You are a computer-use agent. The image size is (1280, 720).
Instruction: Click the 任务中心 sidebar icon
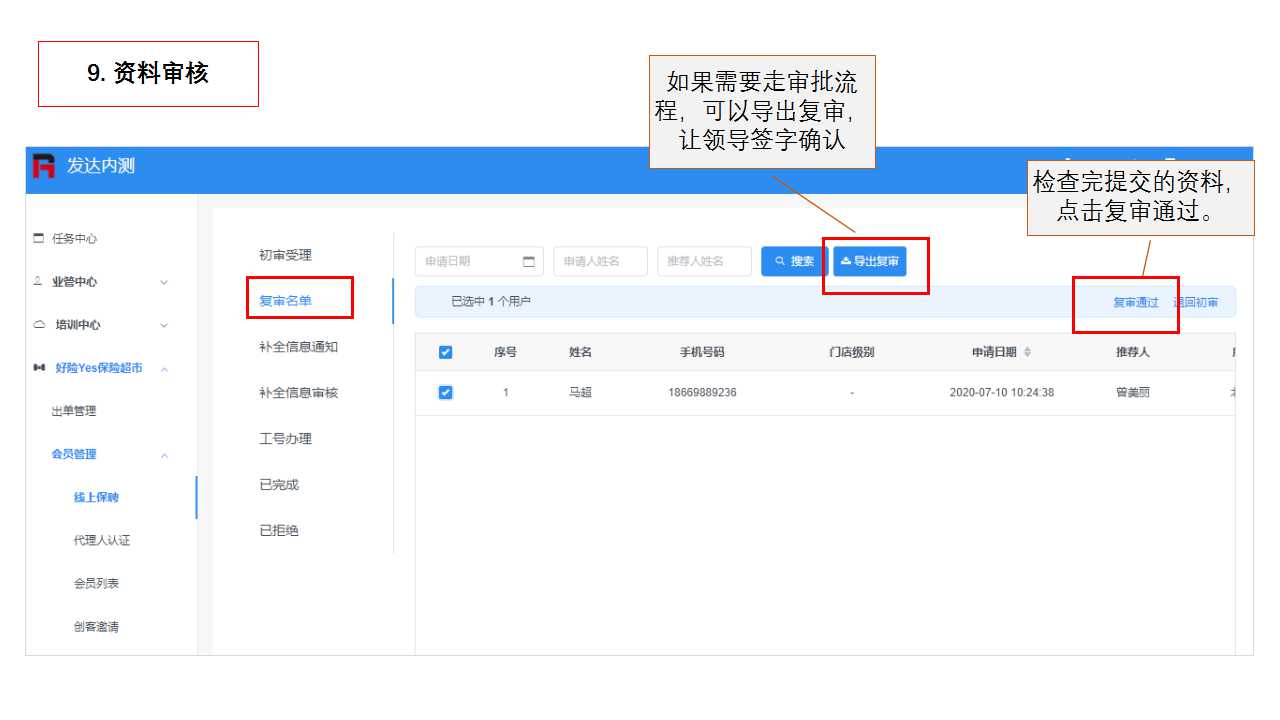pyautogui.click(x=39, y=239)
